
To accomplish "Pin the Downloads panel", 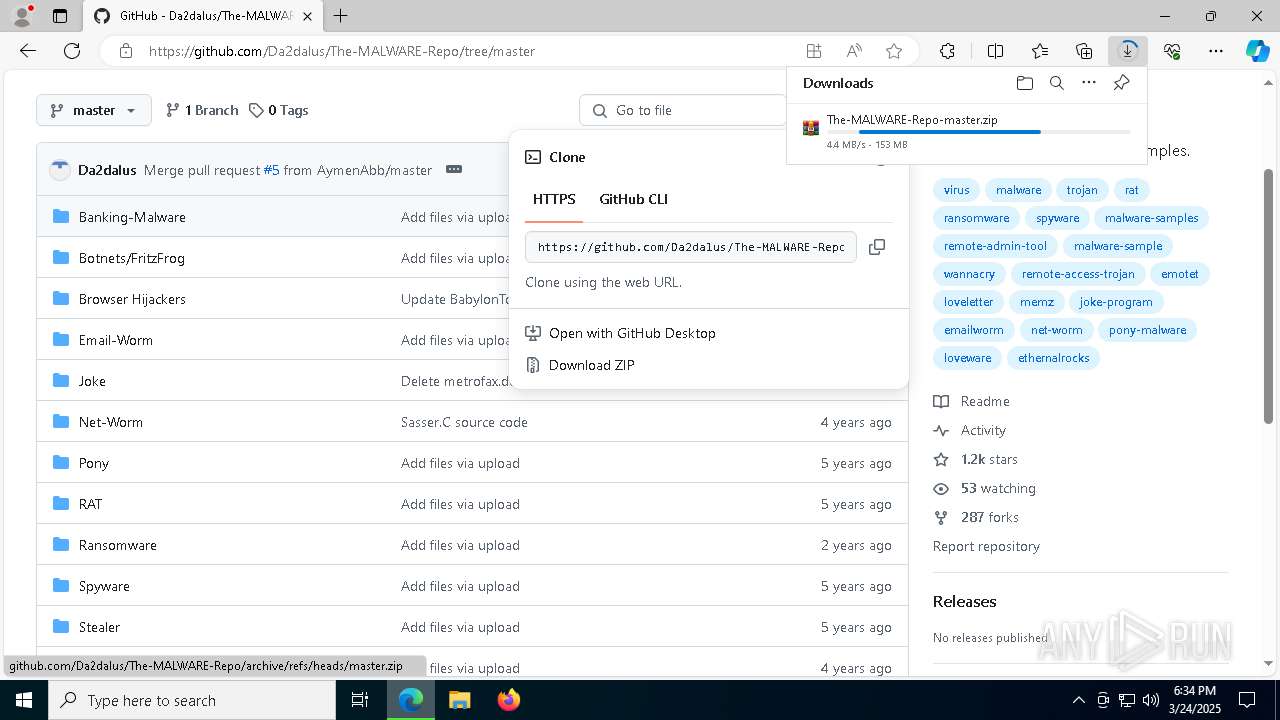I will tap(1121, 83).
